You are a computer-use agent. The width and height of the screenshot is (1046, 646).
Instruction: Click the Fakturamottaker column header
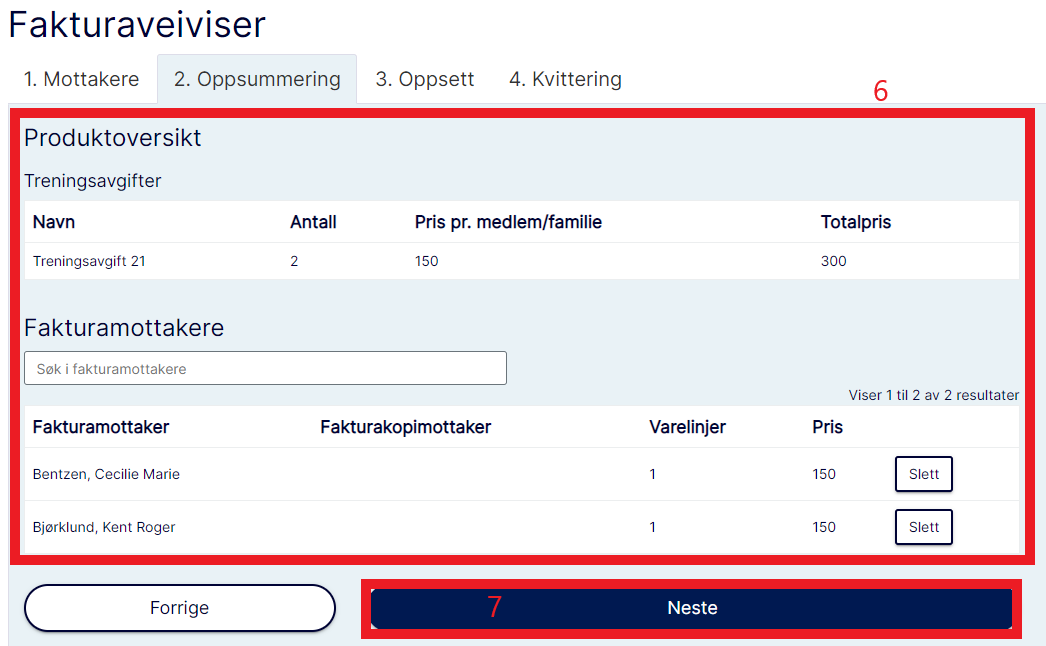click(x=101, y=427)
